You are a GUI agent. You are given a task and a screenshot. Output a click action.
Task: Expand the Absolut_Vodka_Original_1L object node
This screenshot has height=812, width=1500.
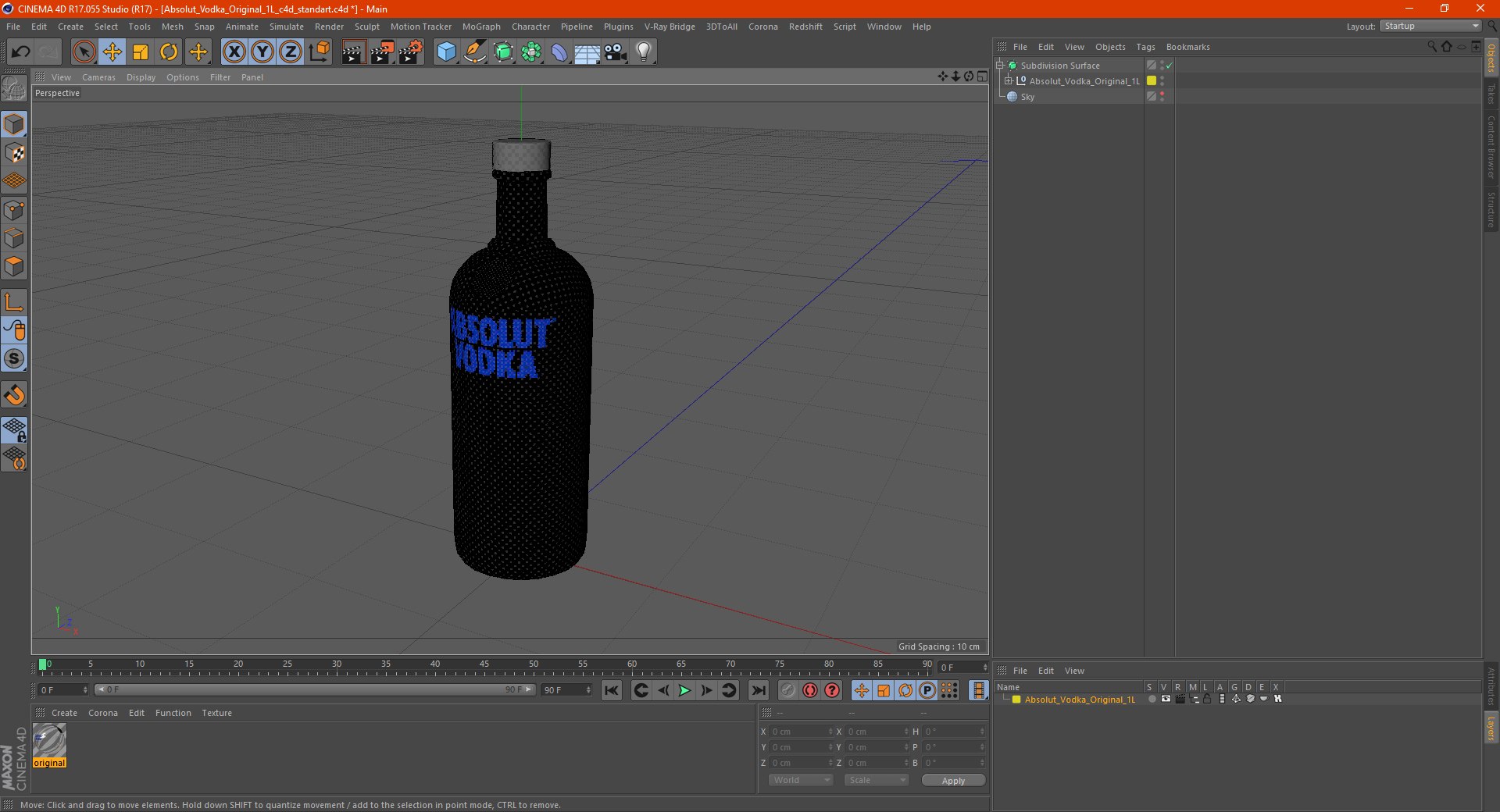pos(1009,81)
